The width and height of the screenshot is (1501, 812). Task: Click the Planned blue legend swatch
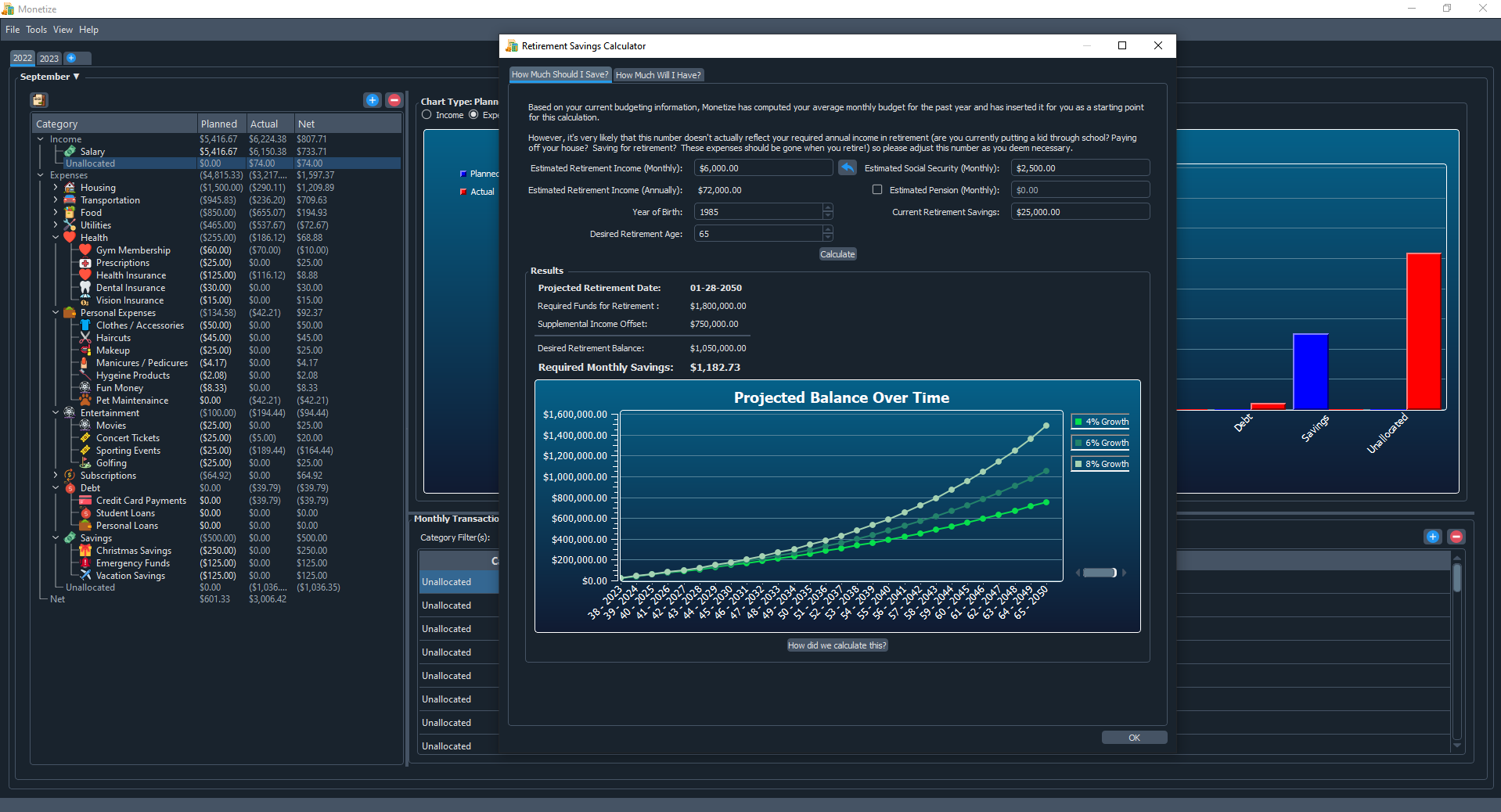coord(463,174)
